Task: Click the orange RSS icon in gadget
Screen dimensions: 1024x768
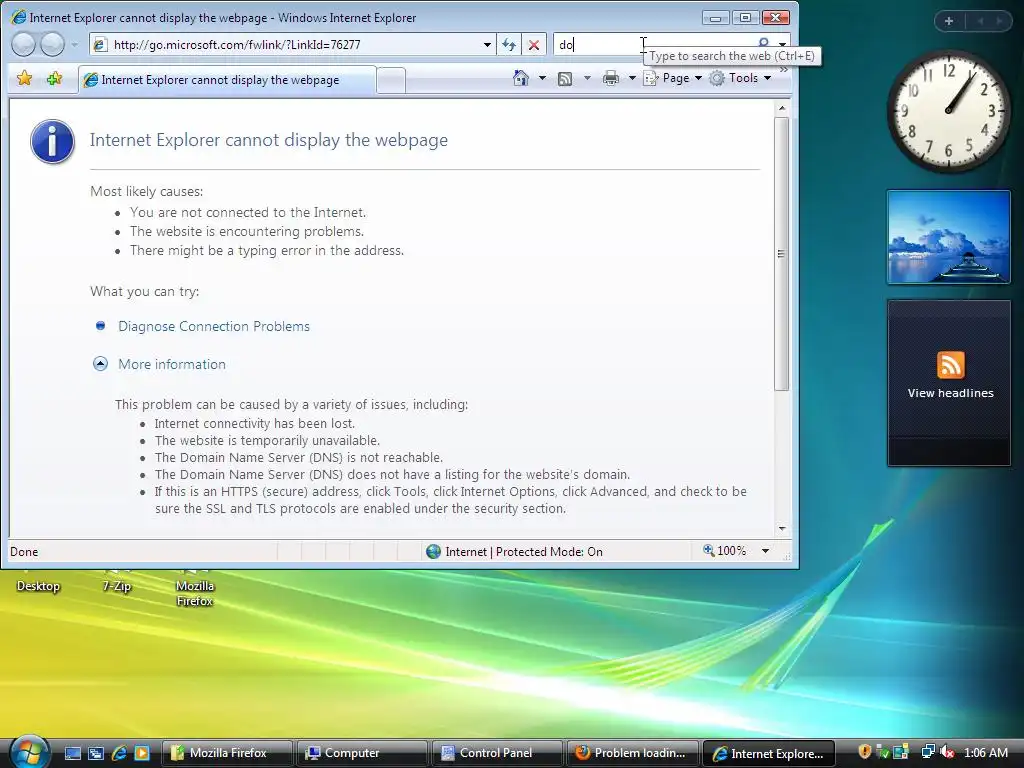Action: click(950, 364)
